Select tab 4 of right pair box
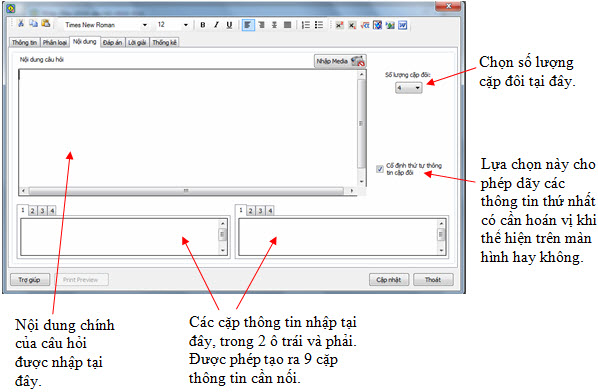 270,210
